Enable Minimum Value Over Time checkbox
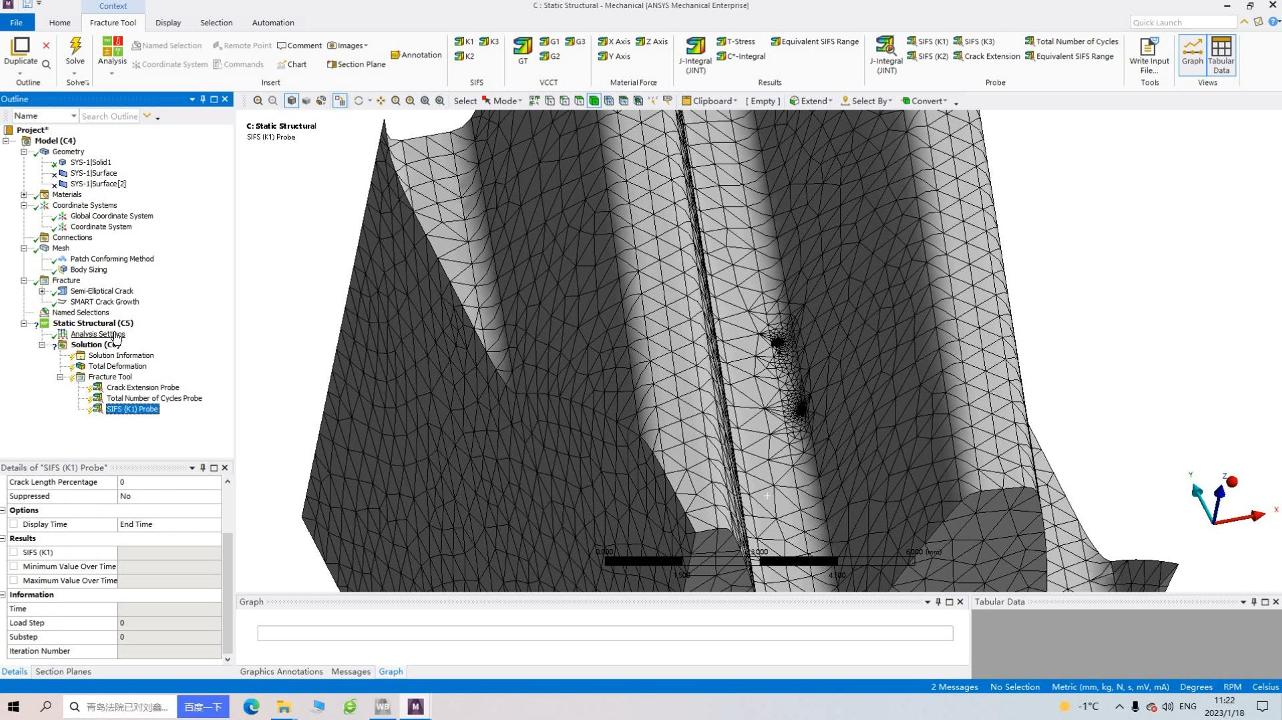The height and width of the screenshot is (720, 1282). [14, 566]
